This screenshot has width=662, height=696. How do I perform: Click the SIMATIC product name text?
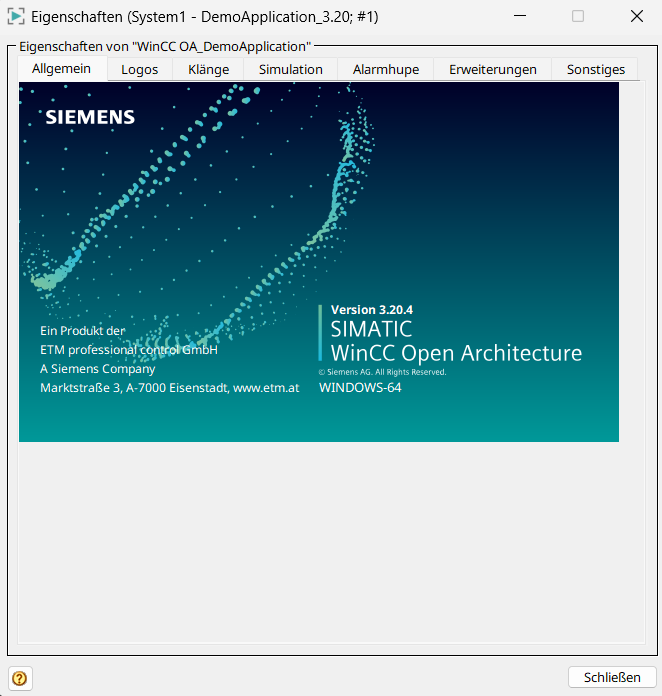tap(371, 329)
